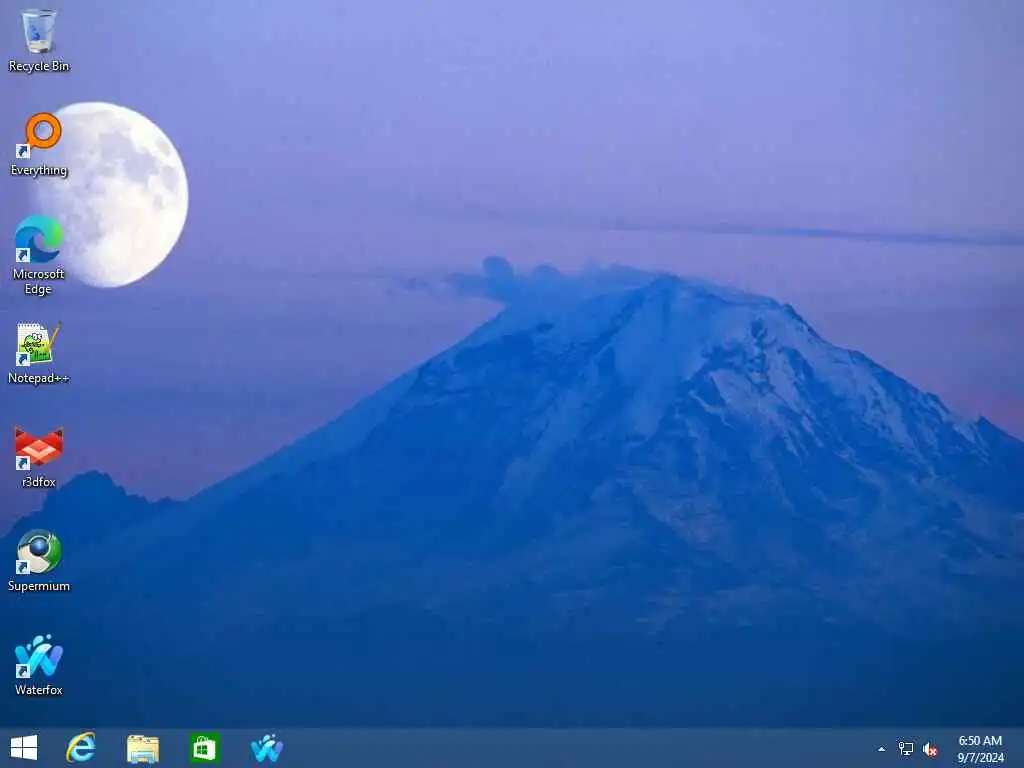Image resolution: width=1024 pixels, height=768 pixels.
Task: Open File Explorer from the taskbar
Action: 143,748
